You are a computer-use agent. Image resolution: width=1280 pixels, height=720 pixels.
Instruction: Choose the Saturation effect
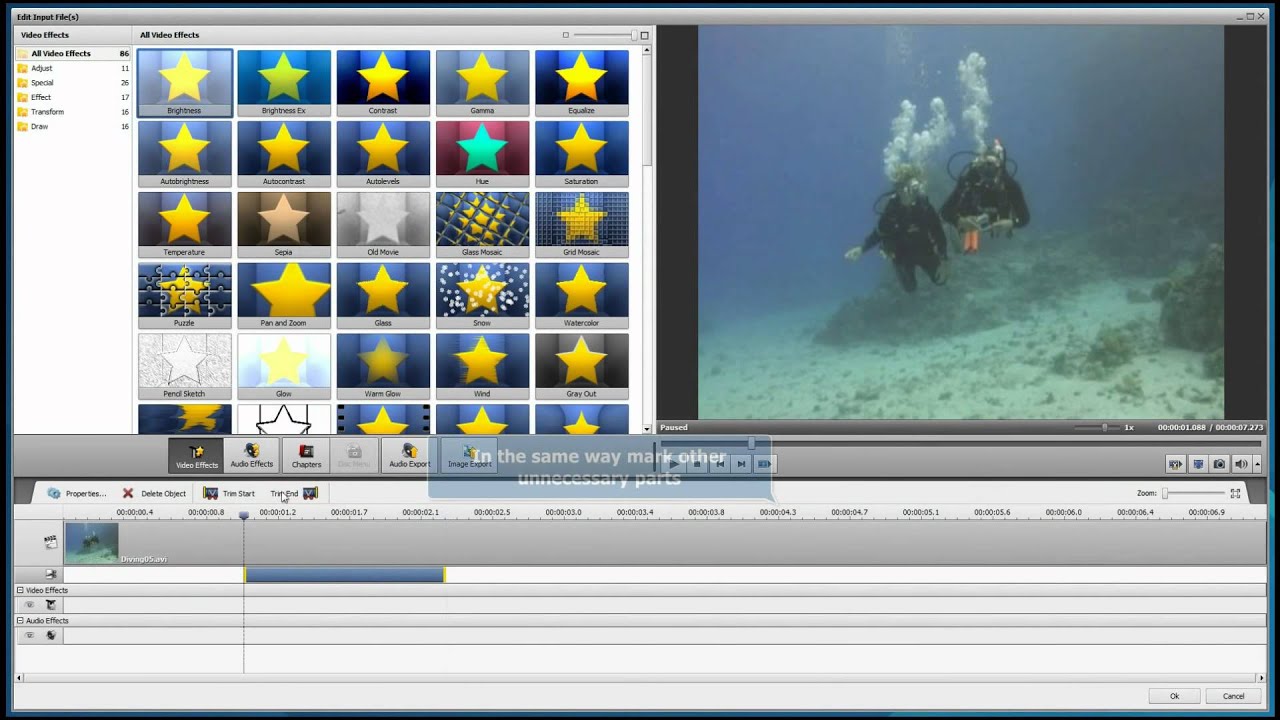pyautogui.click(x=581, y=154)
